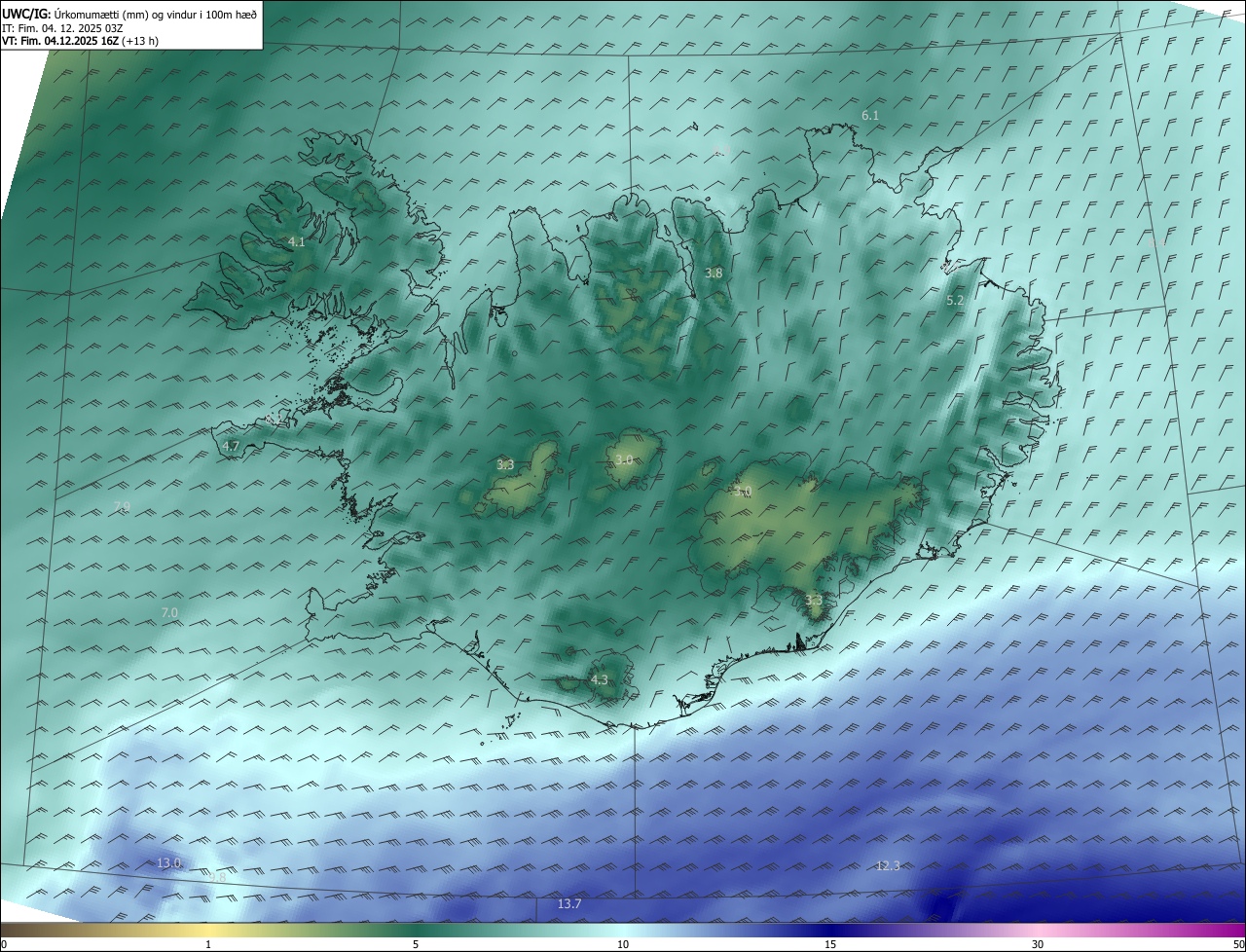Click the 8.2 value in the western bay
This screenshot has width=1246, height=952.
tap(273, 419)
